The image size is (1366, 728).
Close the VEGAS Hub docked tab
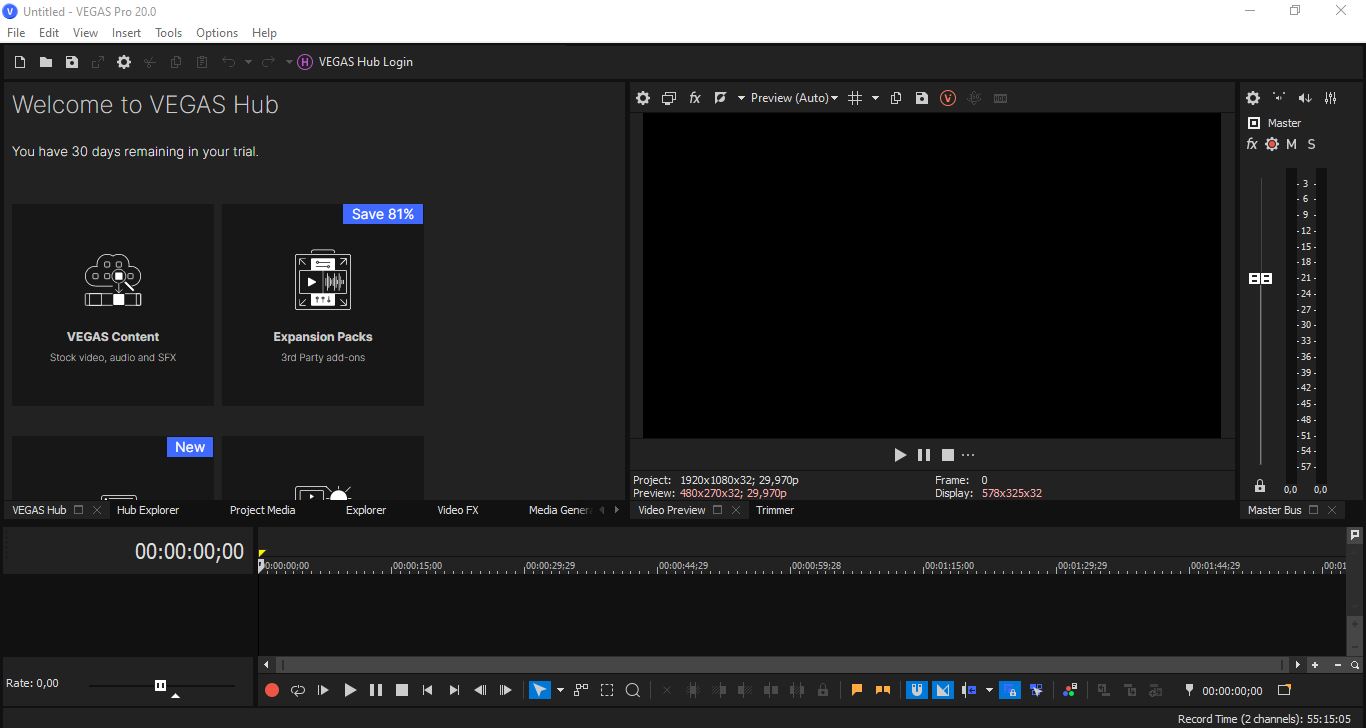click(97, 510)
